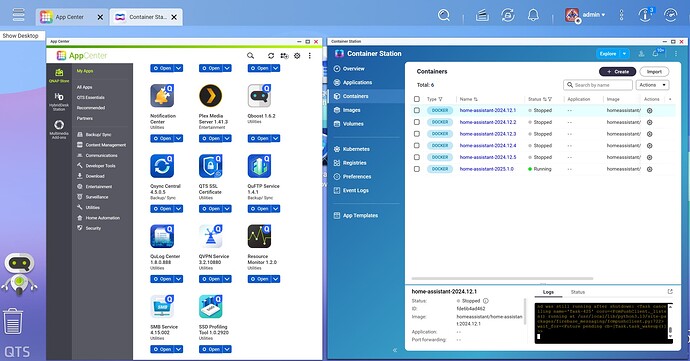Open actions gear for home-assistant-2025.1.0
The width and height of the screenshot is (690, 361).
650,169
